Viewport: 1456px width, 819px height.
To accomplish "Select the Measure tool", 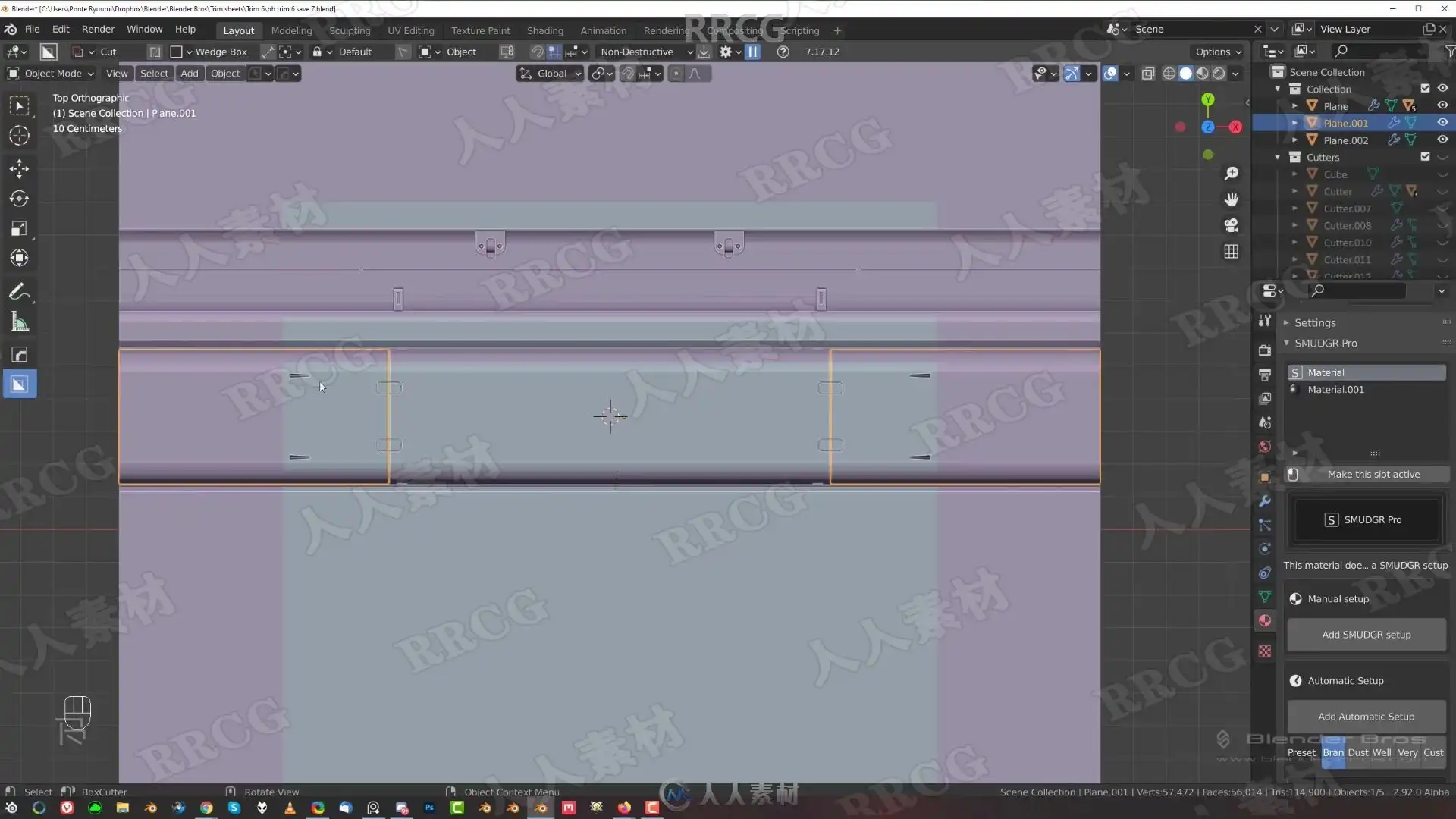I will pos(19,323).
